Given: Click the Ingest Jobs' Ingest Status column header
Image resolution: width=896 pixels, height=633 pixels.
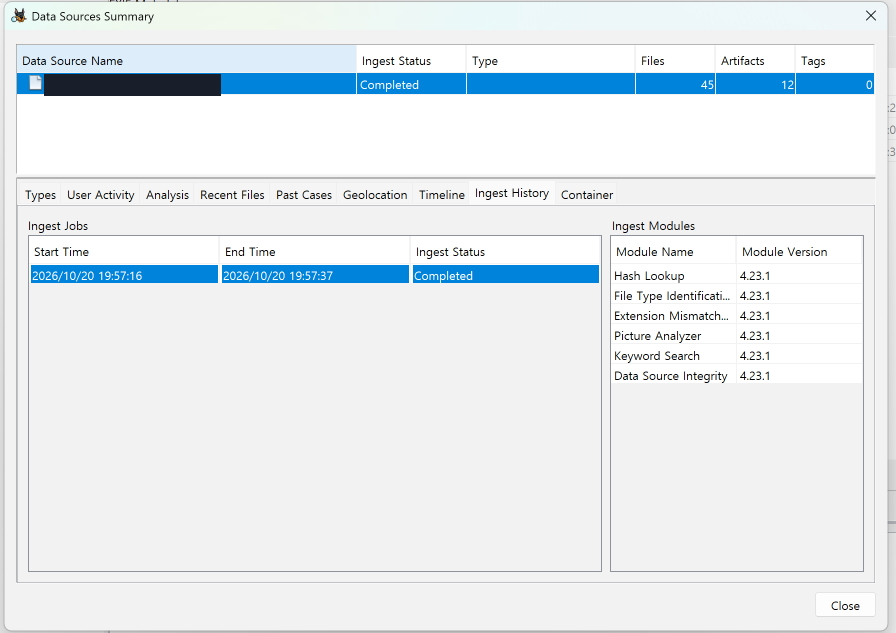Looking at the screenshot, I should pyautogui.click(x=505, y=251).
